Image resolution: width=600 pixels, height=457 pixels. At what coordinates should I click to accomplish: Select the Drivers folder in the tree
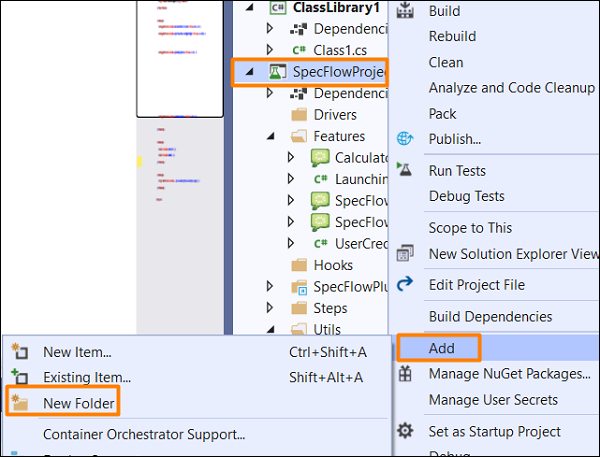click(x=335, y=115)
